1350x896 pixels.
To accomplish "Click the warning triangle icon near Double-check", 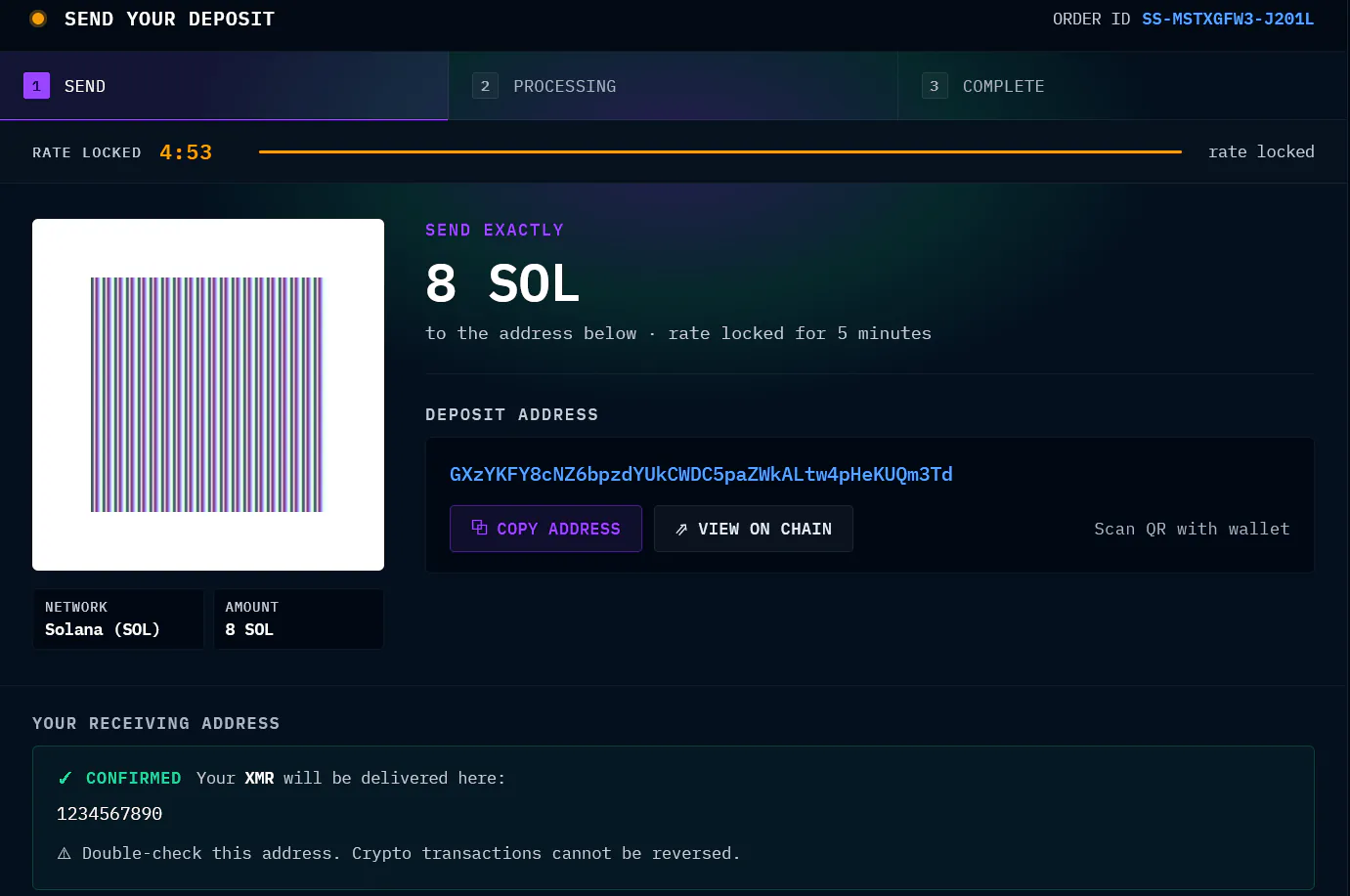I will click(x=65, y=853).
